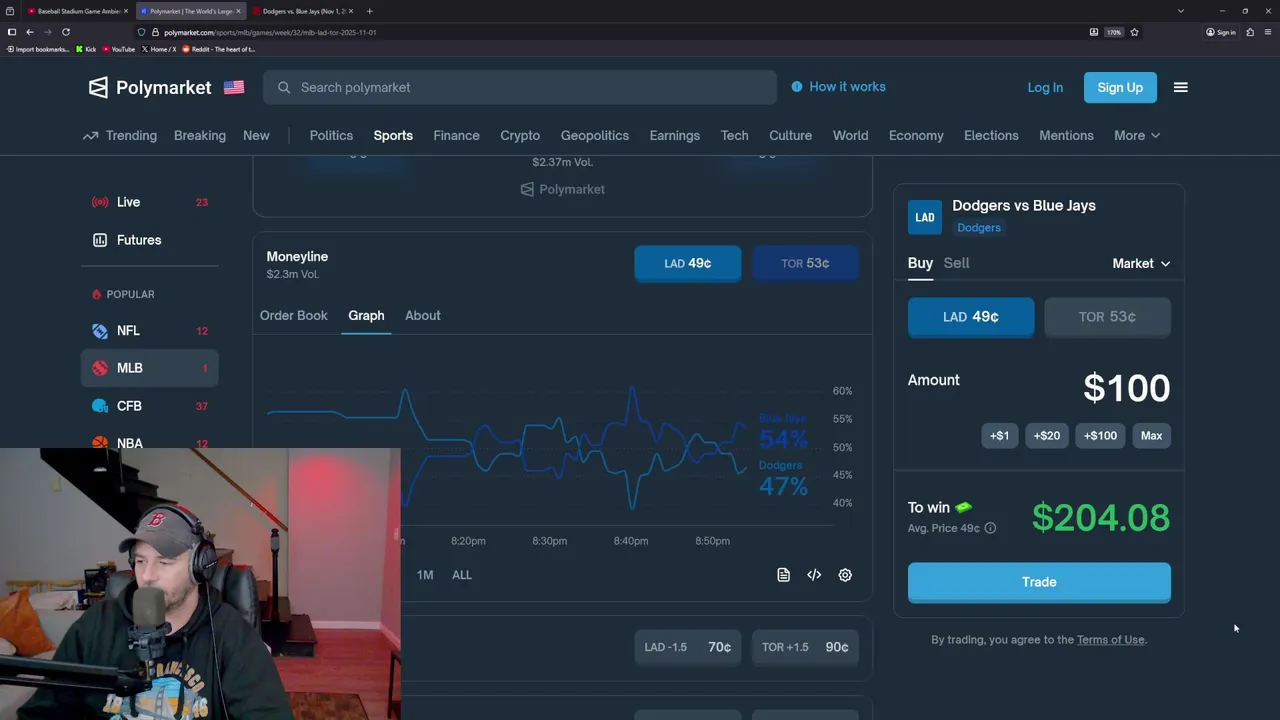The height and width of the screenshot is (720, 1280).
Task: Click the How it works info icon
Action: (797, 87)
